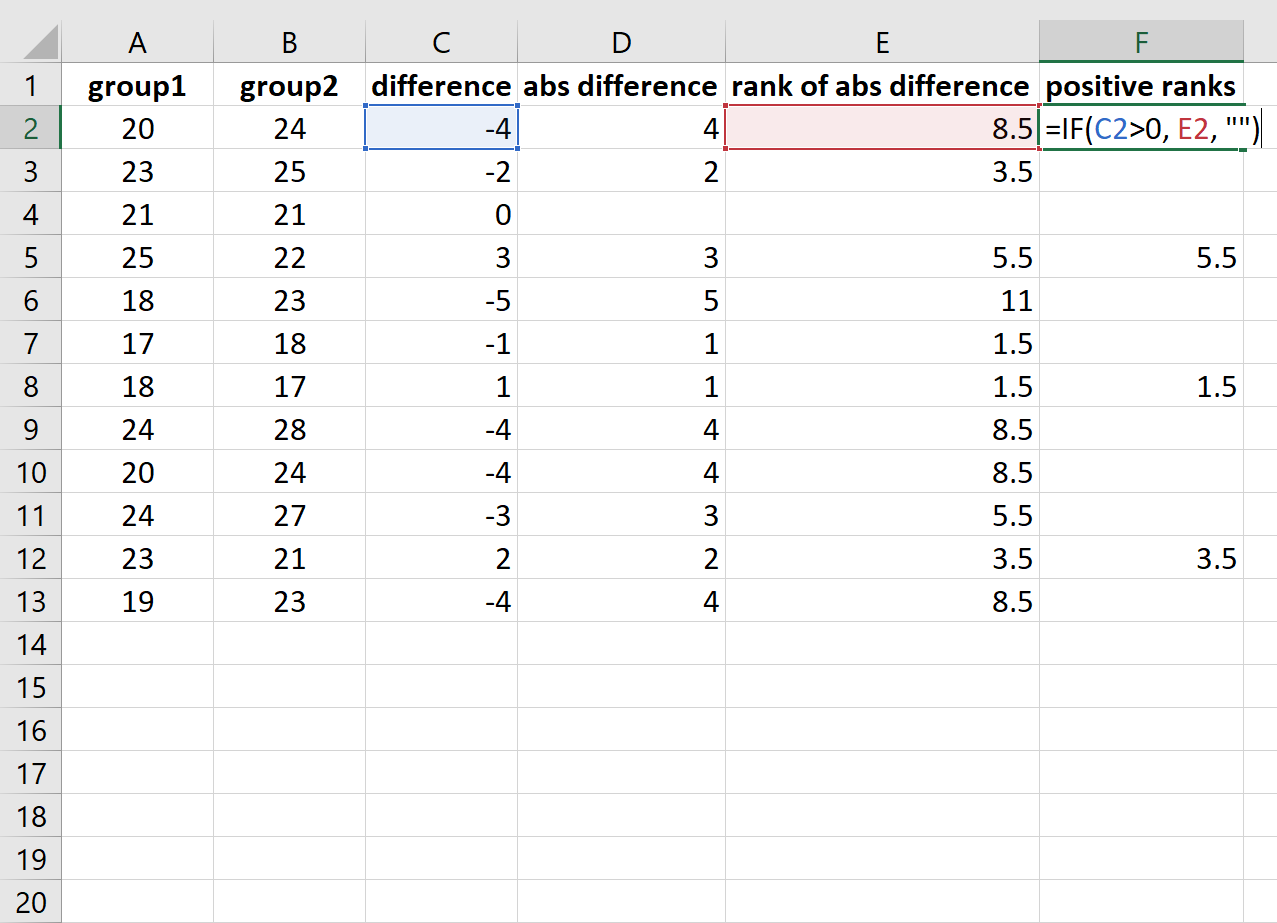Screen dimensions: 1277x923
Task: Click empty cell A15
Action: [x=137, y=687]
